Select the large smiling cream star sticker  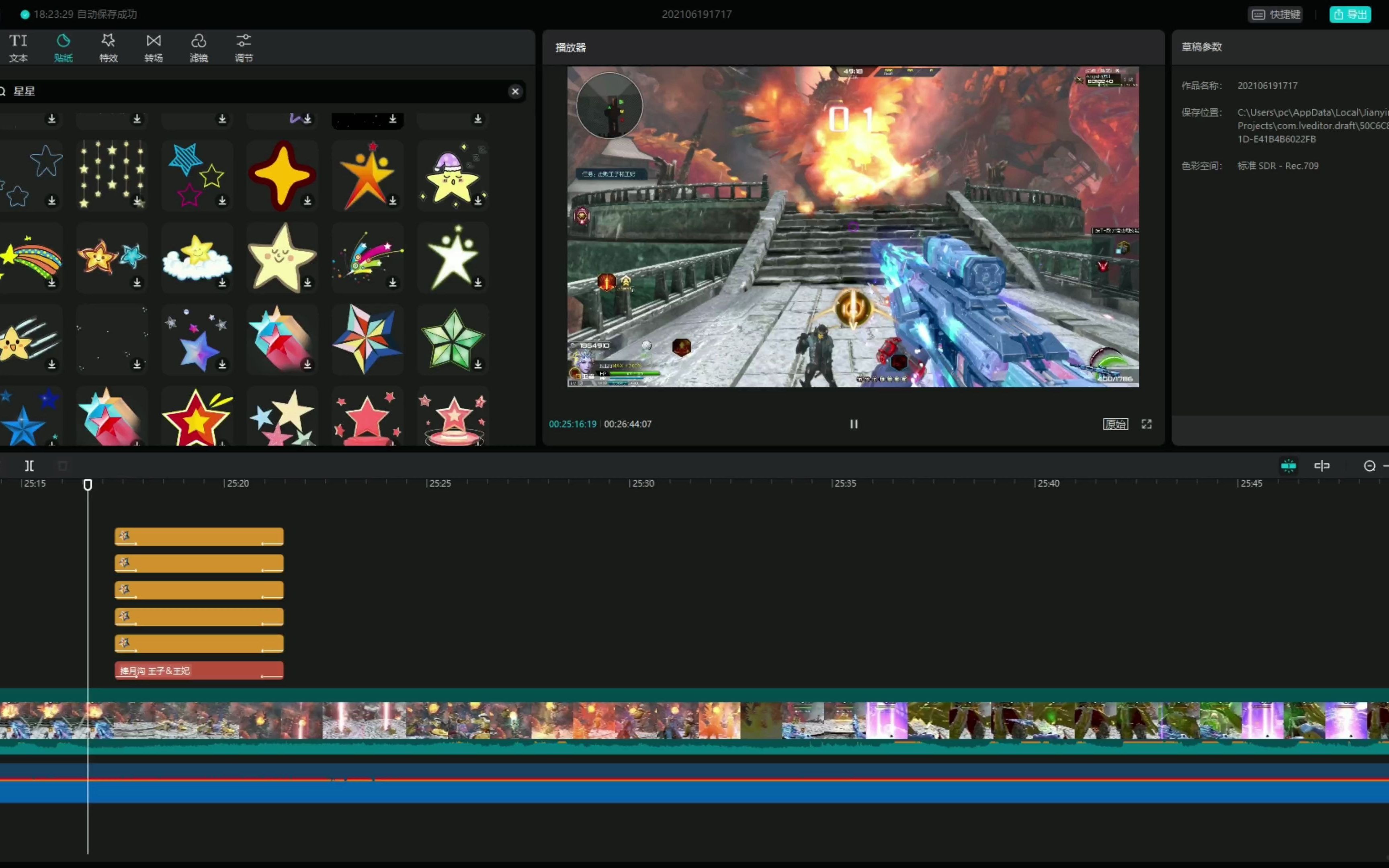click(282, 257)
